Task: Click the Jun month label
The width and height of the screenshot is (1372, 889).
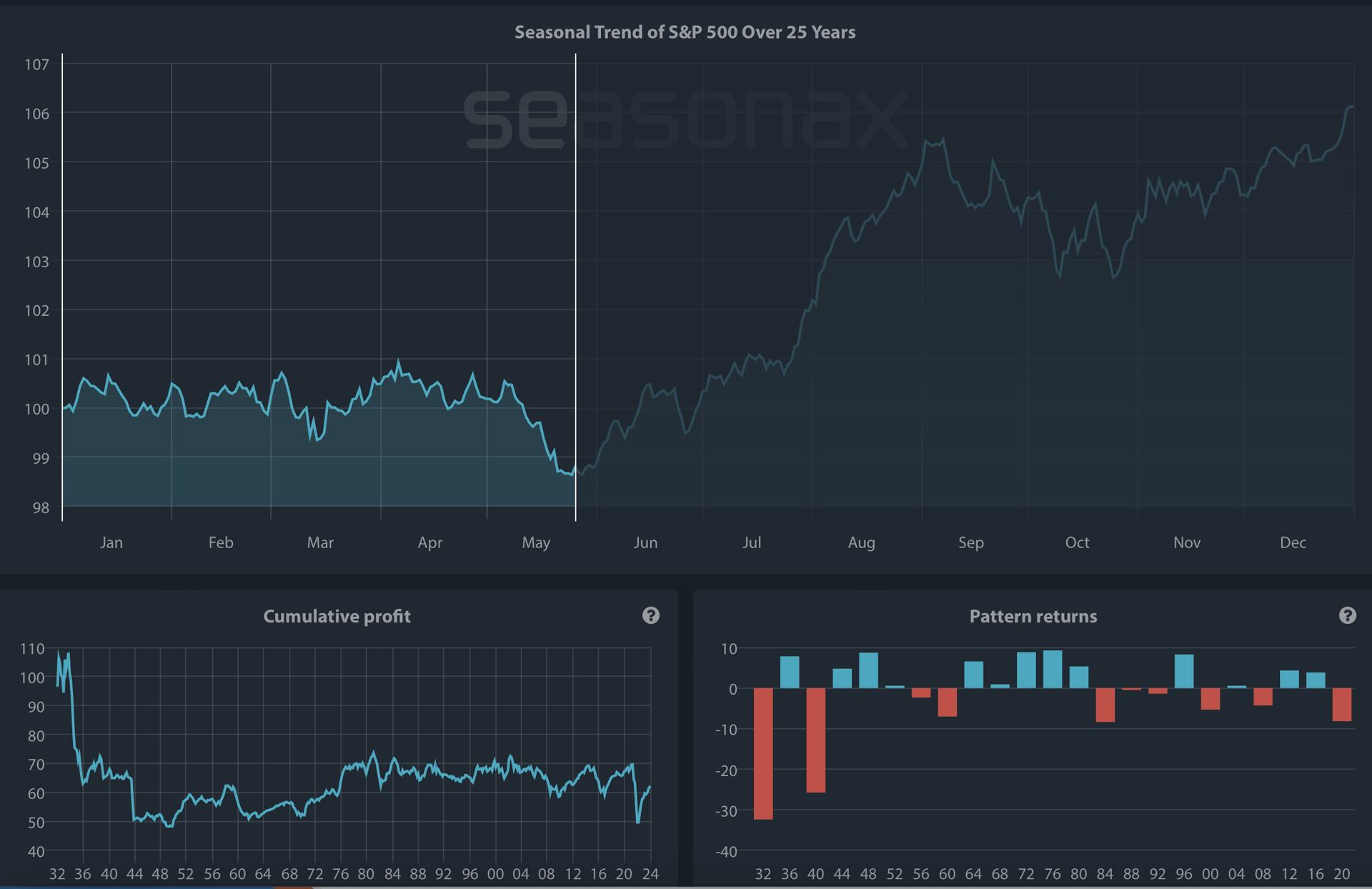Action: point(645,542)
